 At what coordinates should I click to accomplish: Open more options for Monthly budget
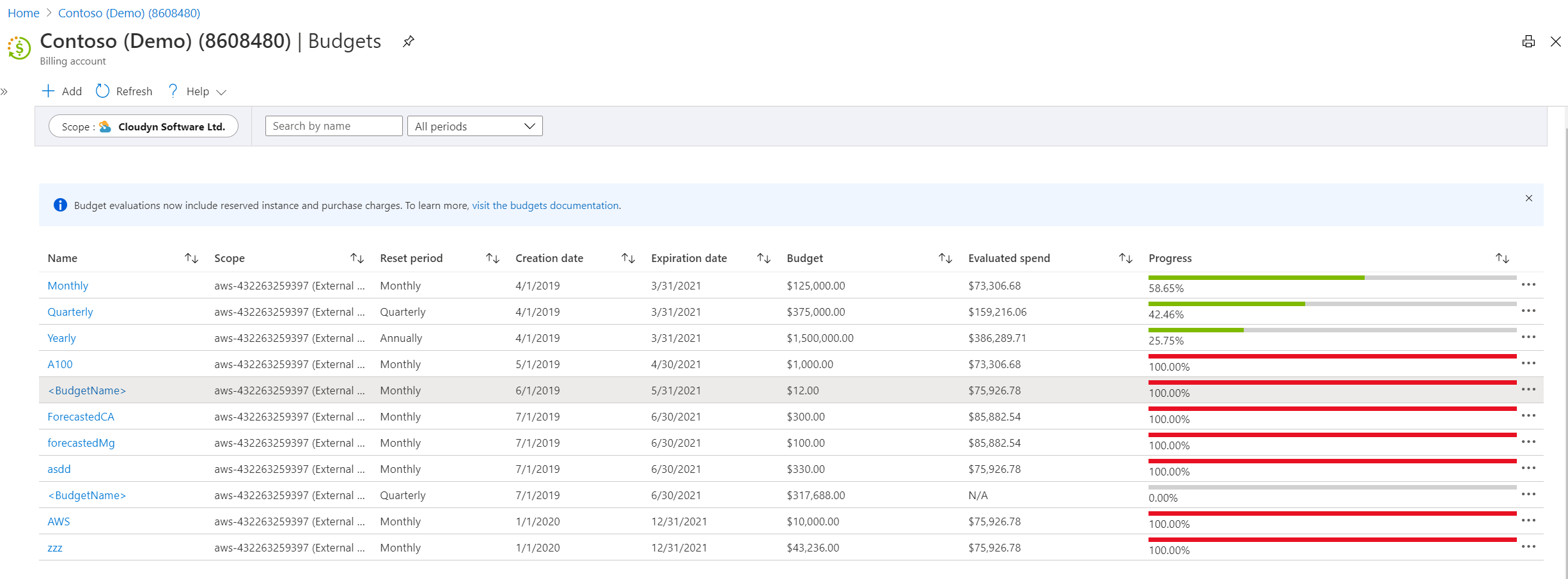coord(1528,285)
